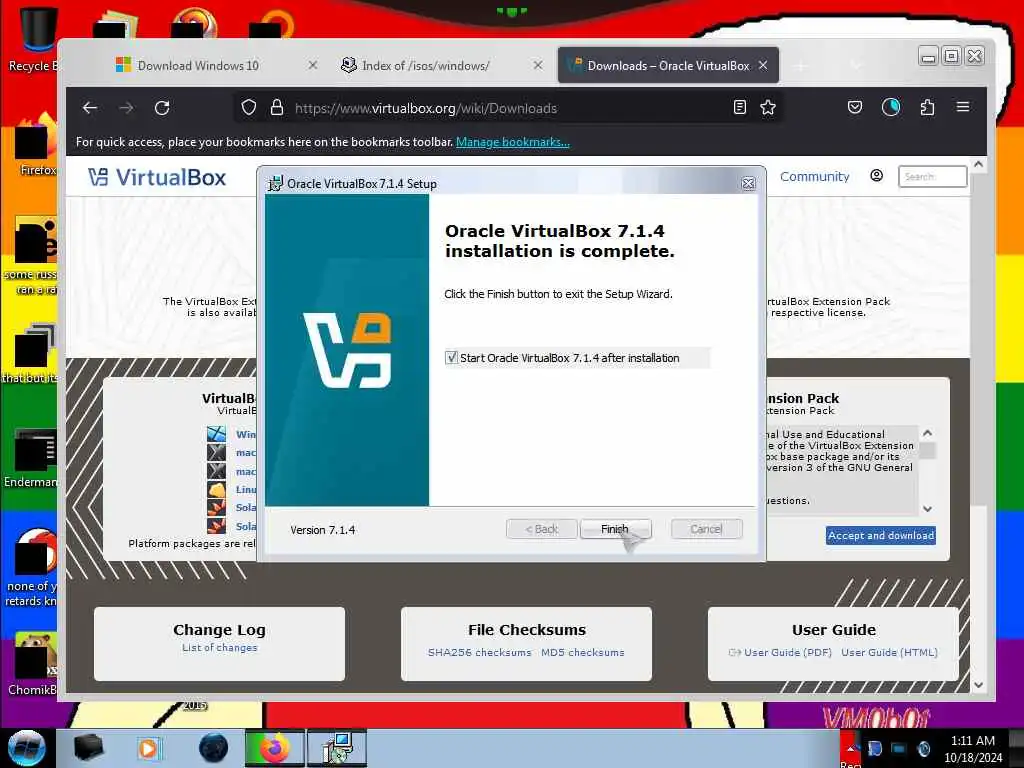This screenshot has width=1024, height=768.
Task: Reload the current page
Action: pyautogui.click(x=162, y=108)
